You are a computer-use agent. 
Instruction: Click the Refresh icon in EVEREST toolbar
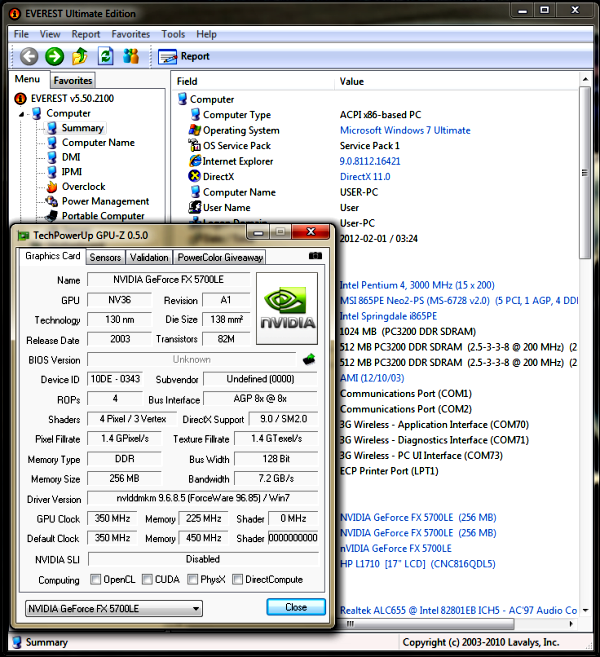point(105,56)
